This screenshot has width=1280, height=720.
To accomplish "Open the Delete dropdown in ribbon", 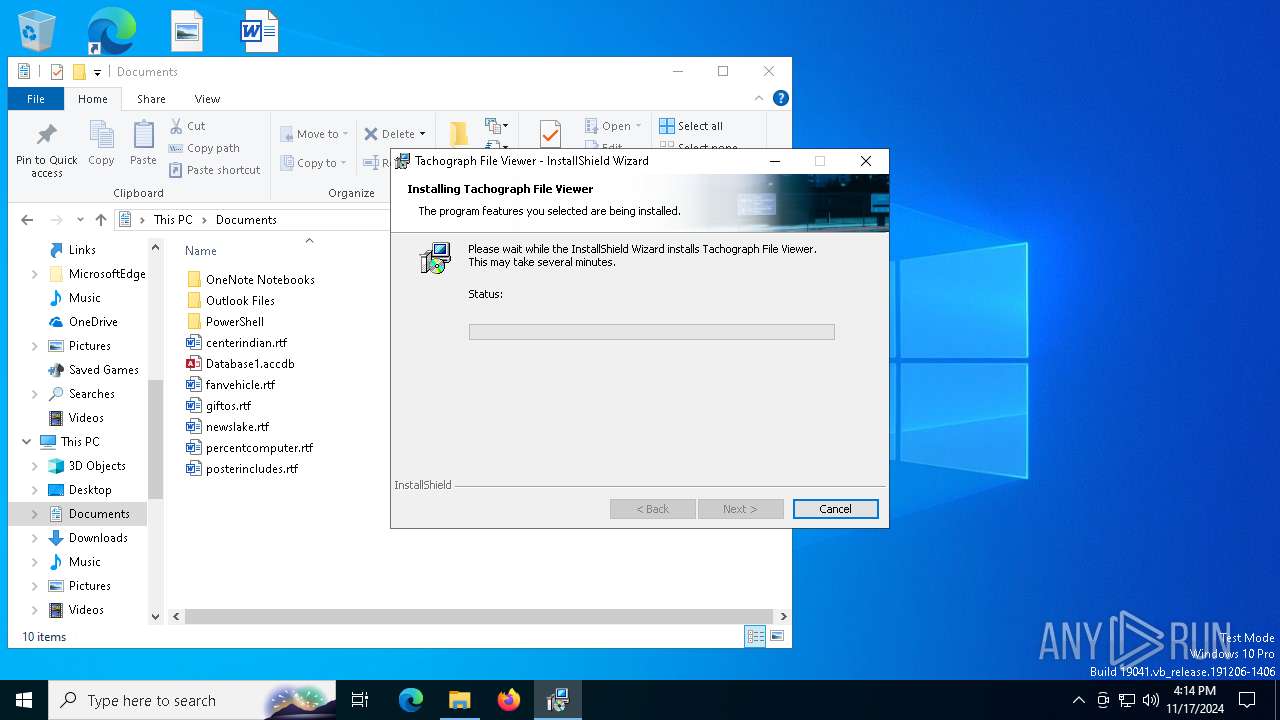I will point(394,134).
